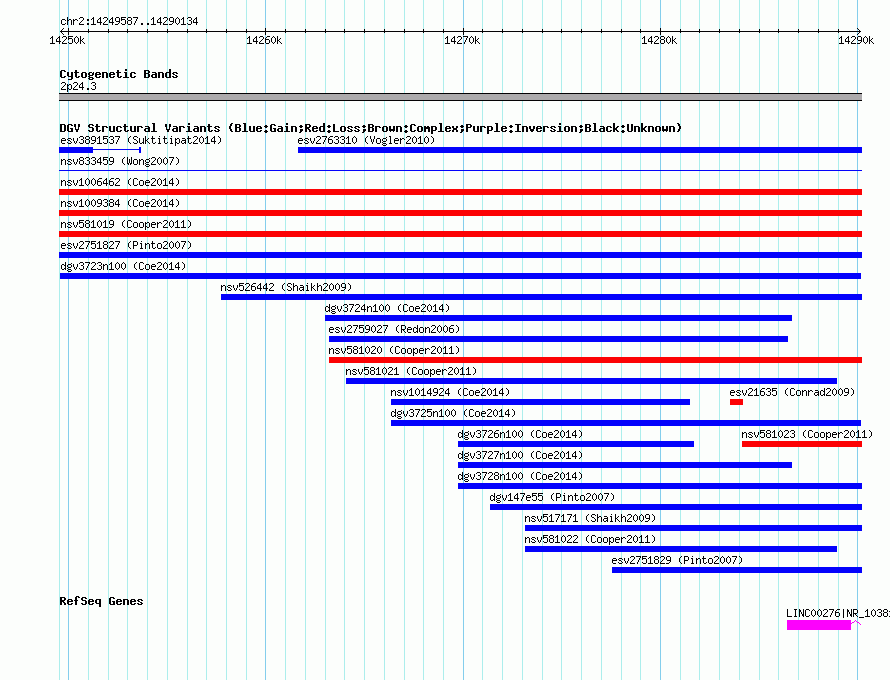Select the nsv581022 (Cooper2011) blue bar
Viewport: 890px width, 680px height.
click(x=681, y=549)
